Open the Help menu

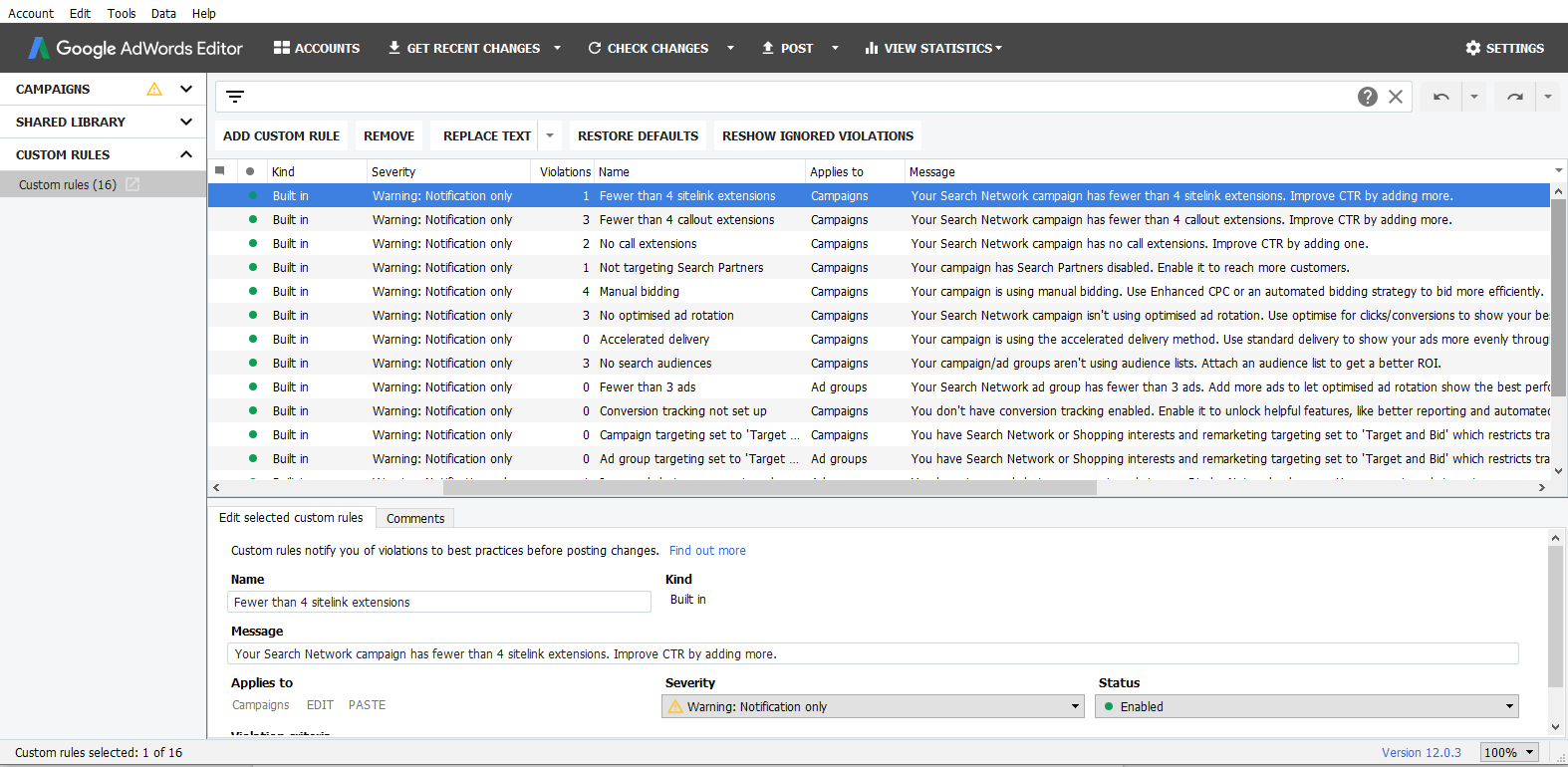203,13
